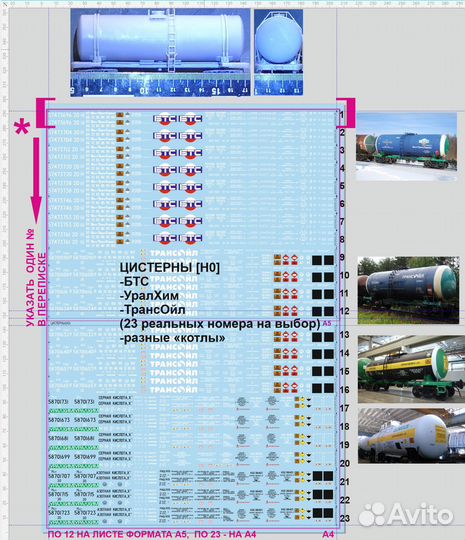Screen dimensions: 465x540
Task: Click decal row number 20
Action: (x=344, y=463)
